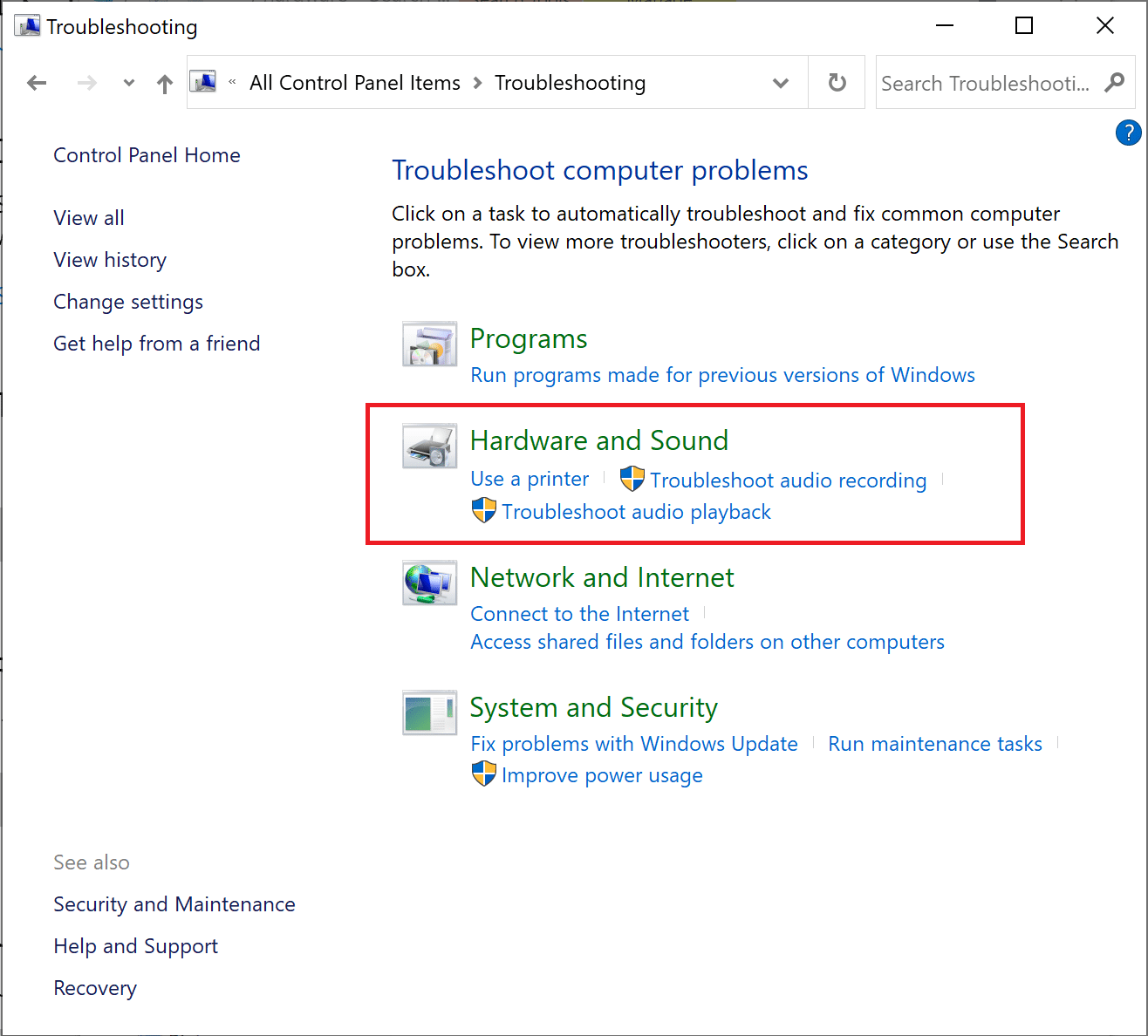1148x1036 pixels.
Task: Select All Control Panel Items breadcrumb
Action: pyautogui.click(x=355, y=83)
